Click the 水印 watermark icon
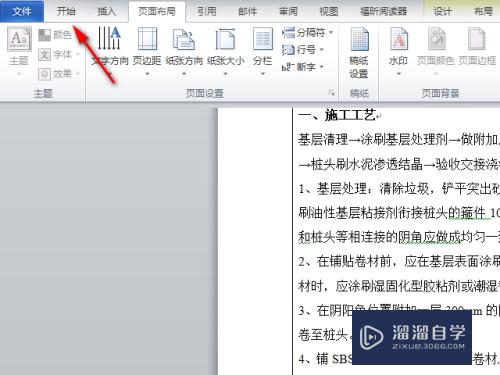This screenshot has width=500, height=375. click(399, 39)
